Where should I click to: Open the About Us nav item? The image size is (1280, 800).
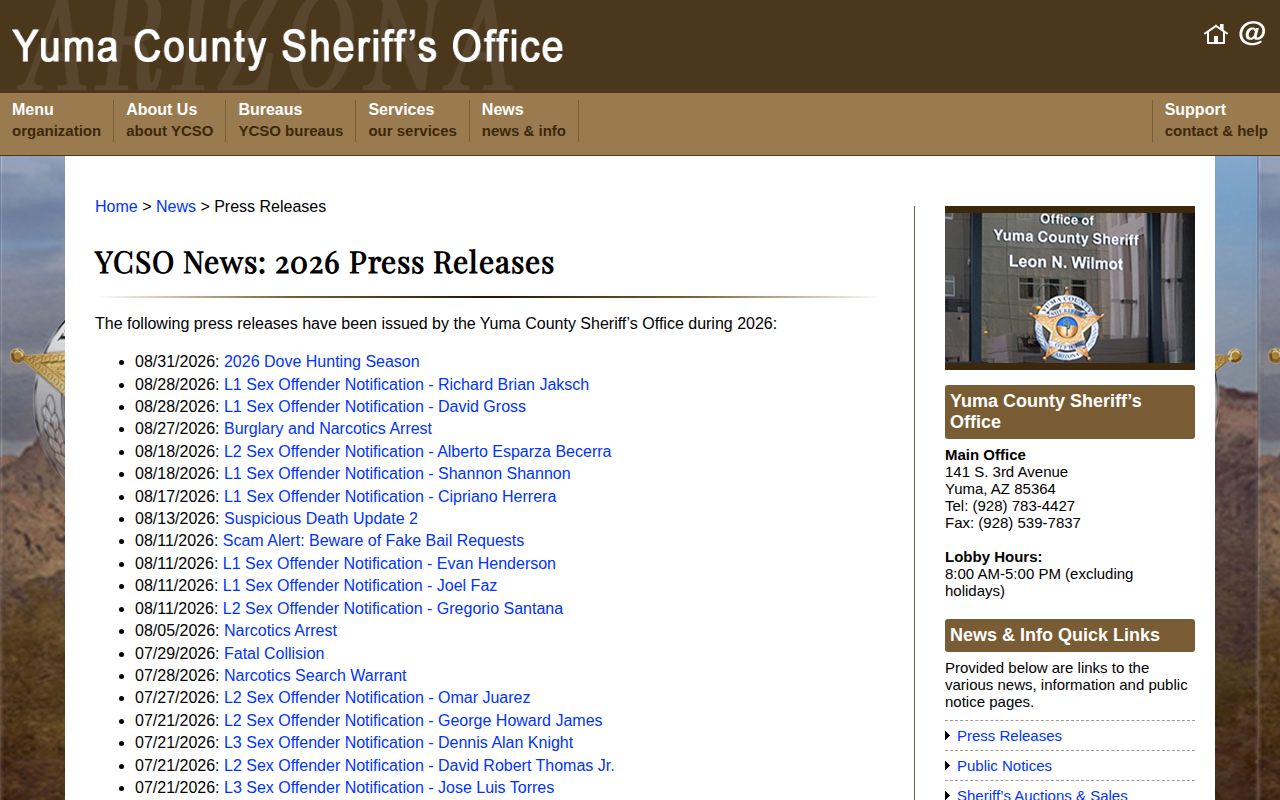coord(169,120)
